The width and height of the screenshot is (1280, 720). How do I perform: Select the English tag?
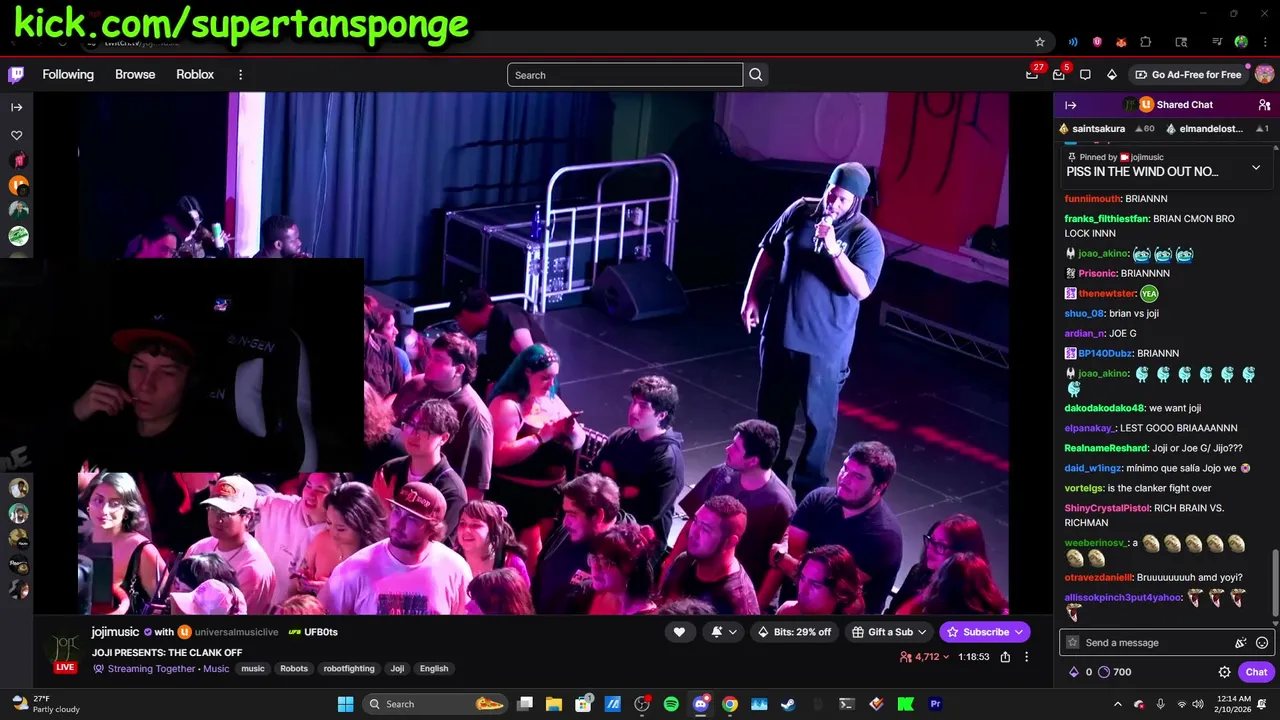tap(434, 669)
